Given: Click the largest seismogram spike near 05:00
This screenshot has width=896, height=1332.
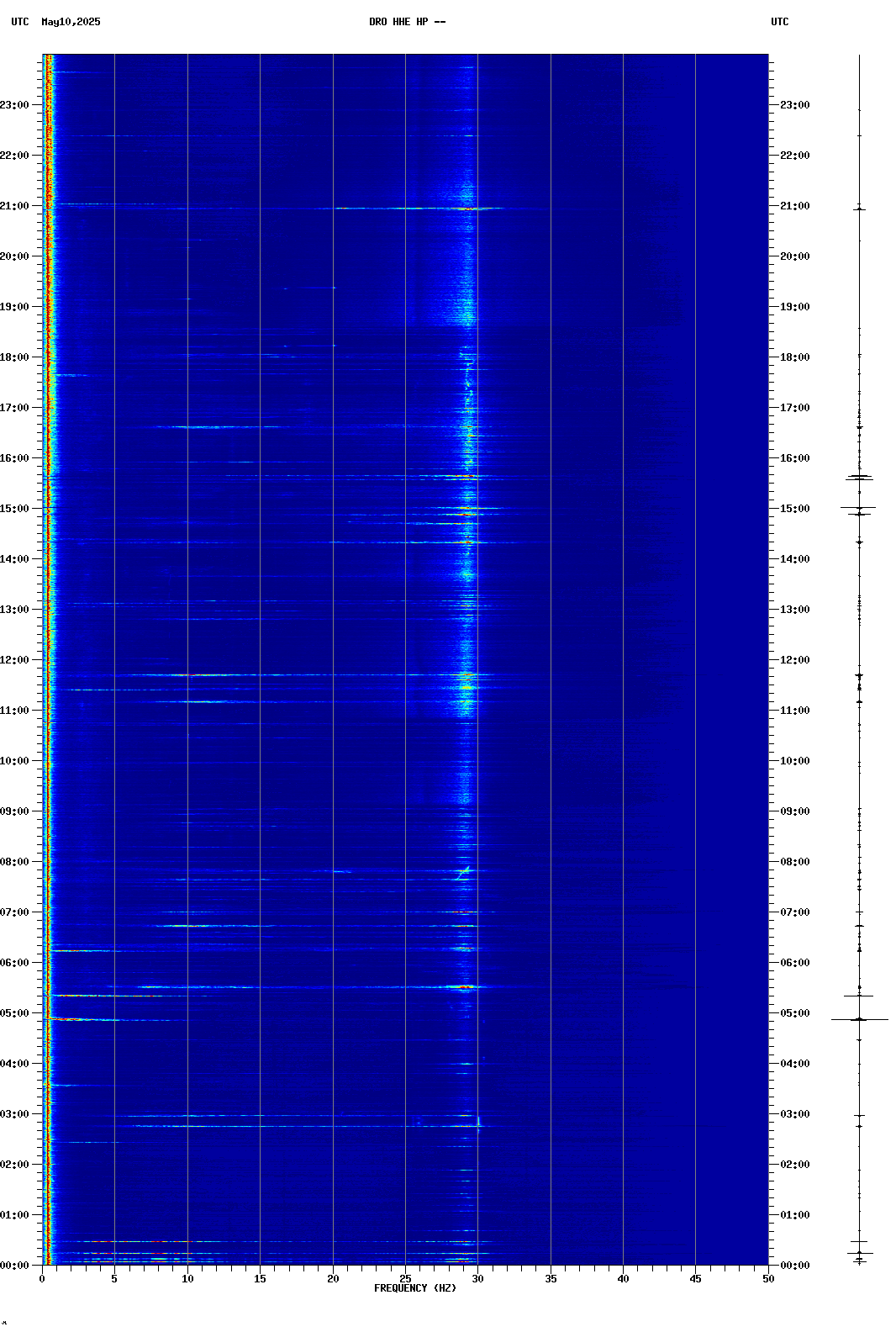Looking at the screenshot, I should 859,1019.
